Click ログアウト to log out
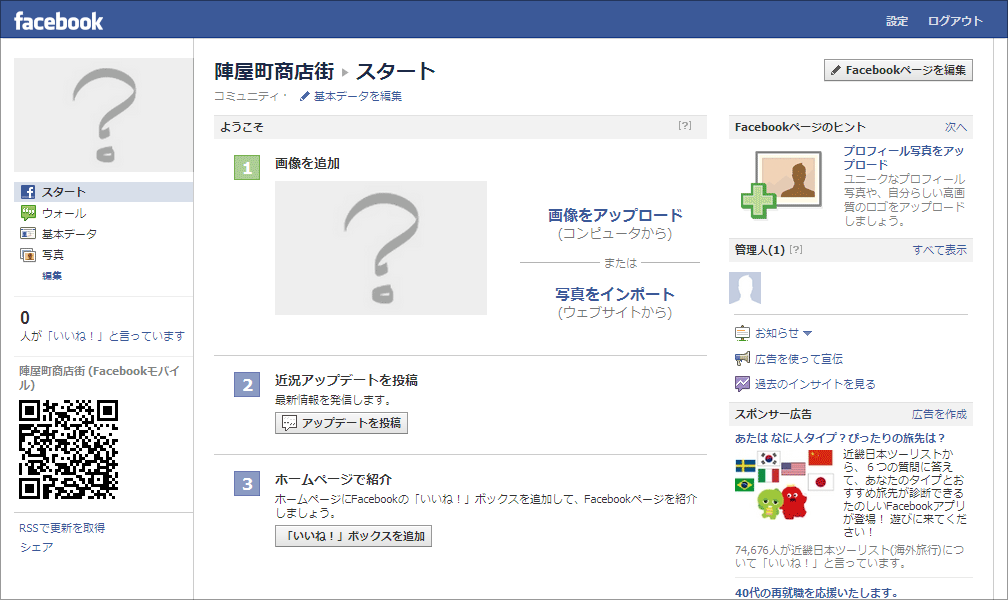The width and height of the screenshot is (1008, 600). pos(955,21)
